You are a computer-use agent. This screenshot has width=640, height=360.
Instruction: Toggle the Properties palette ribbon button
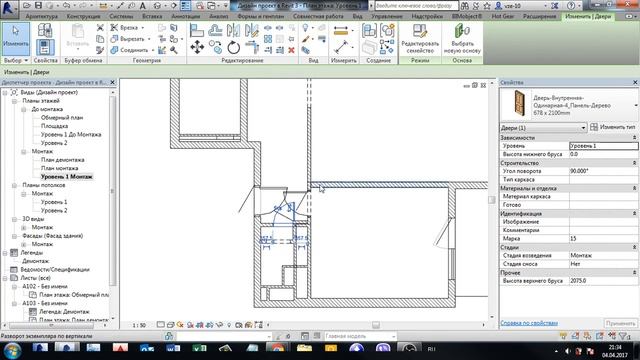(45, 48)
